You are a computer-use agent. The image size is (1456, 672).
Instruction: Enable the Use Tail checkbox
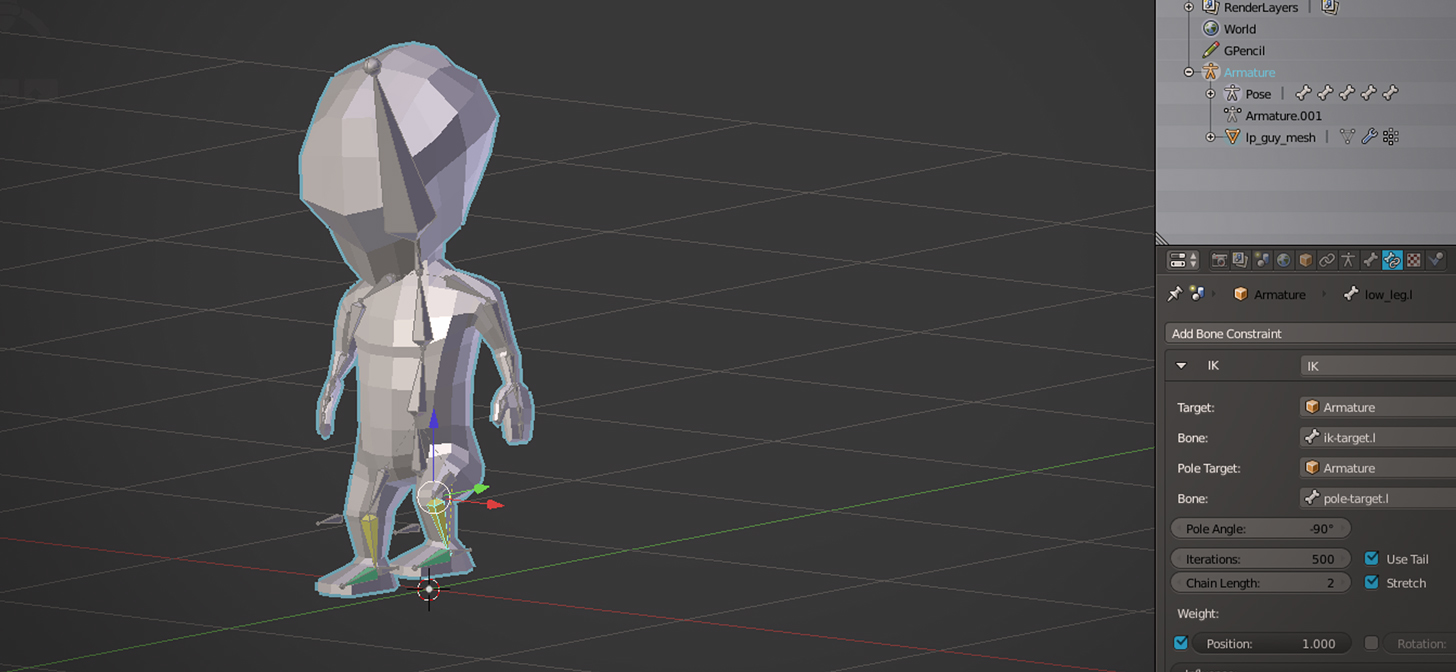(x=1371, y=559)
